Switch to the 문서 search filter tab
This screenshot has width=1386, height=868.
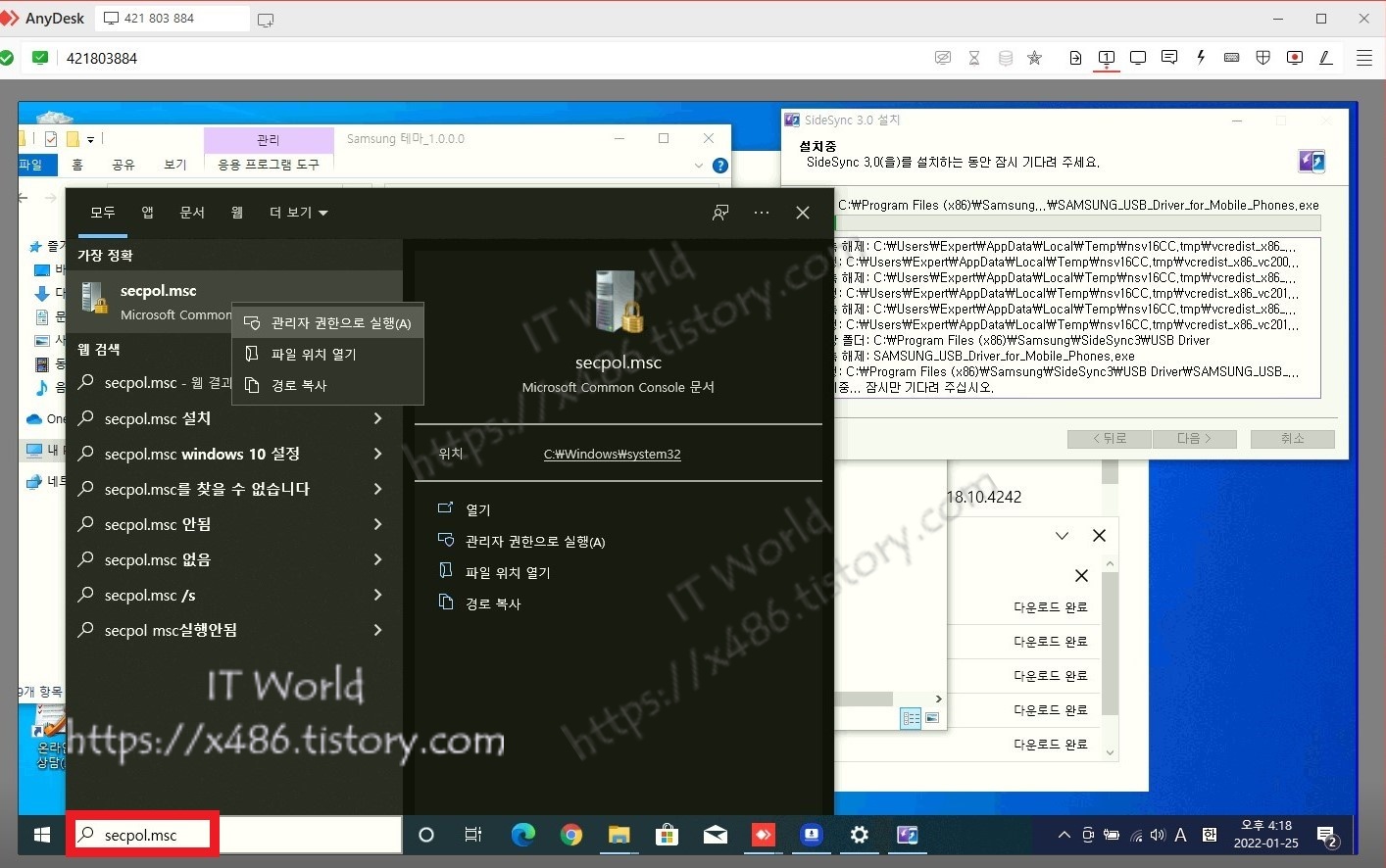(192, 213)
